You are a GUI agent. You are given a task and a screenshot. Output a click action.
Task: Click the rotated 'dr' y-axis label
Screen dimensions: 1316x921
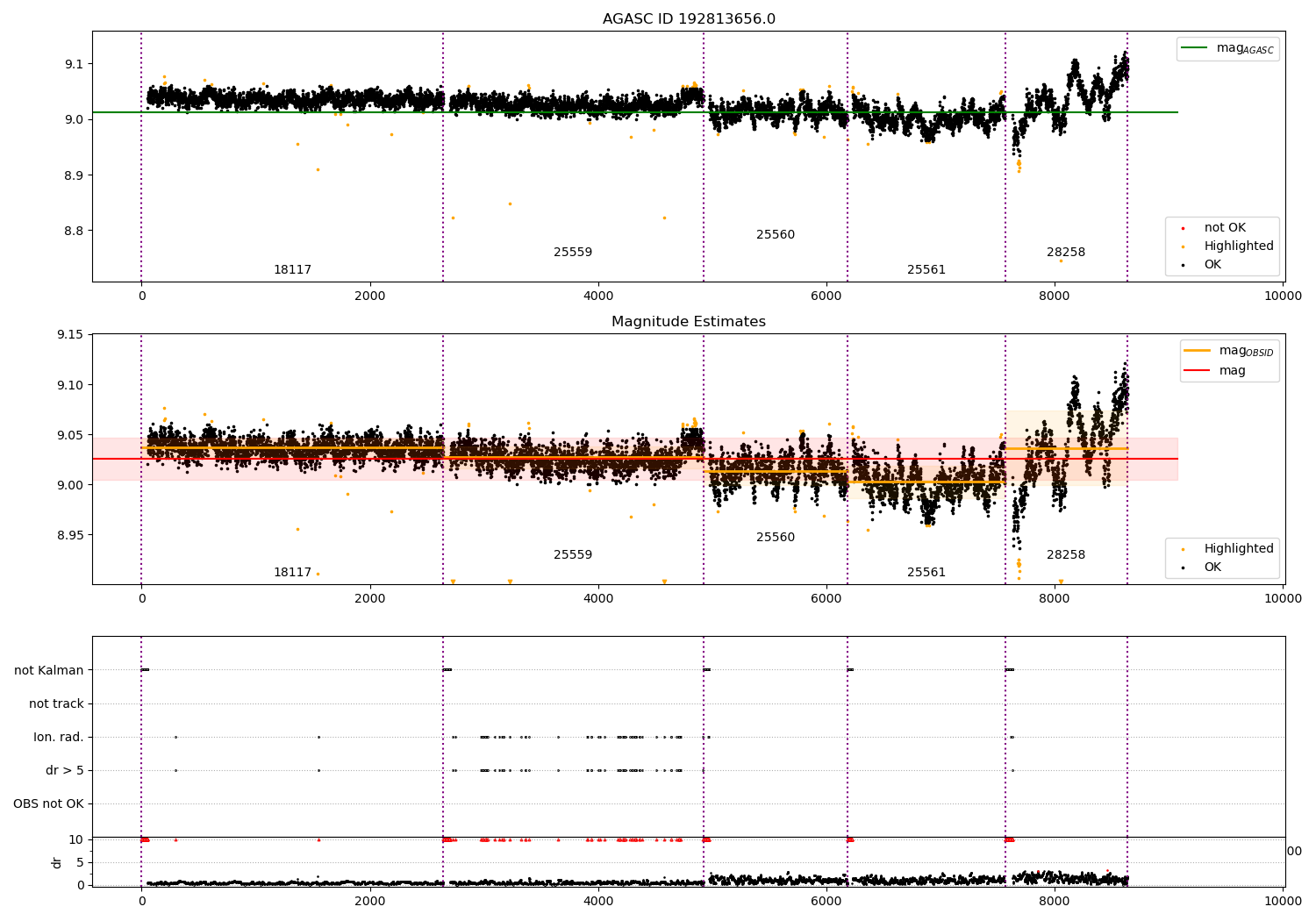pos(57,862)
